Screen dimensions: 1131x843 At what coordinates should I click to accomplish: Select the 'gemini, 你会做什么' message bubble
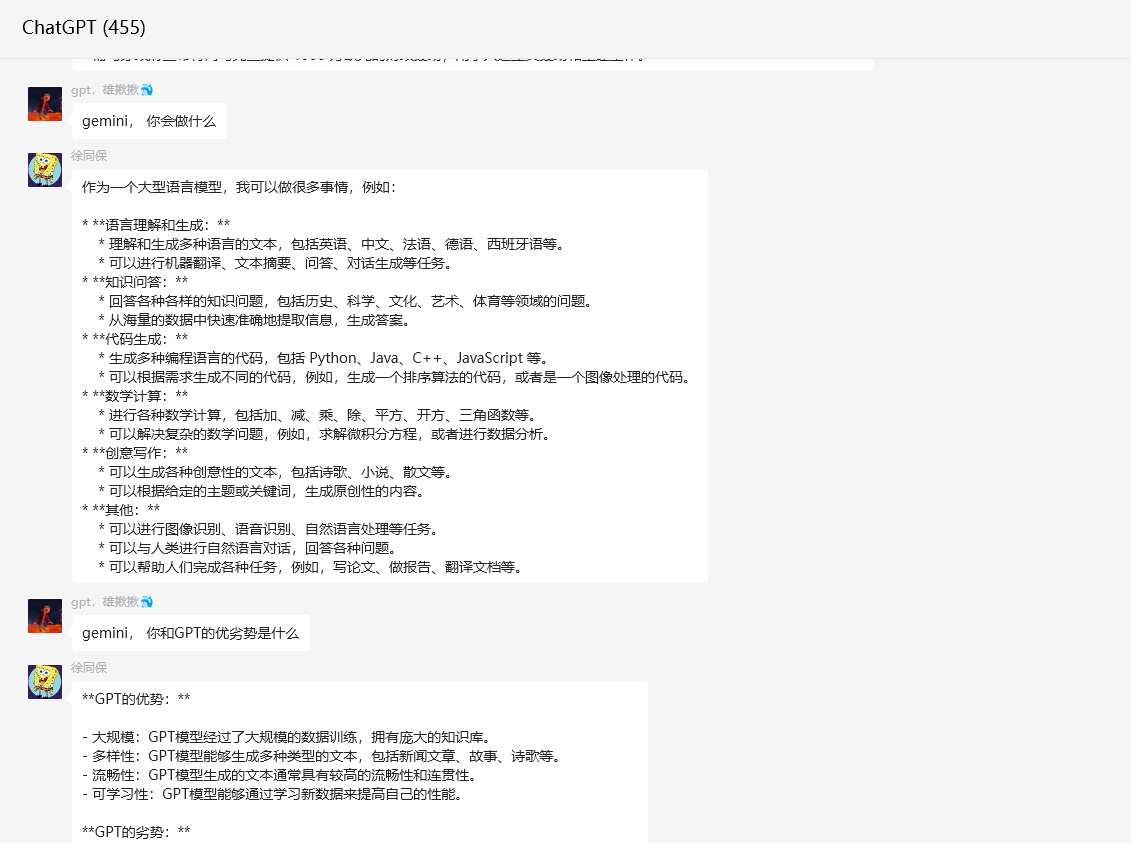pos(149,121)
